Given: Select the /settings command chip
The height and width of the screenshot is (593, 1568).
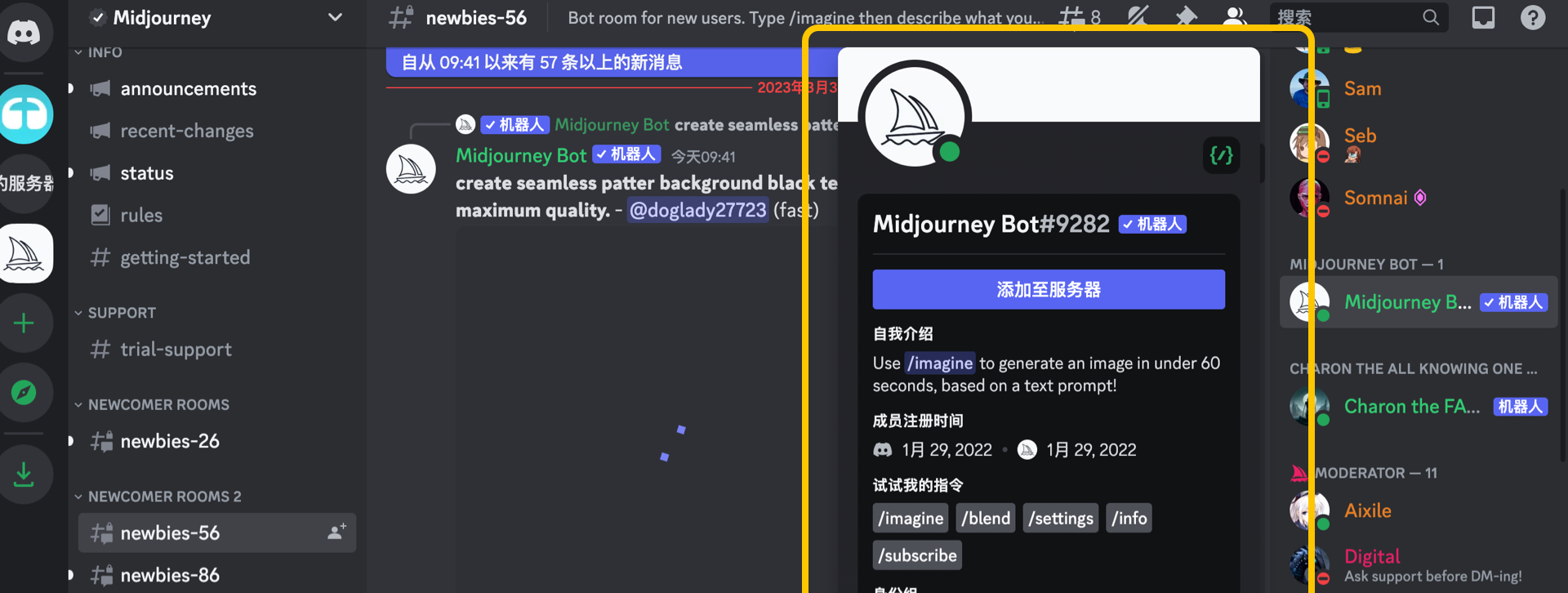Looking at the screenshot, I should pos(1061,518).
